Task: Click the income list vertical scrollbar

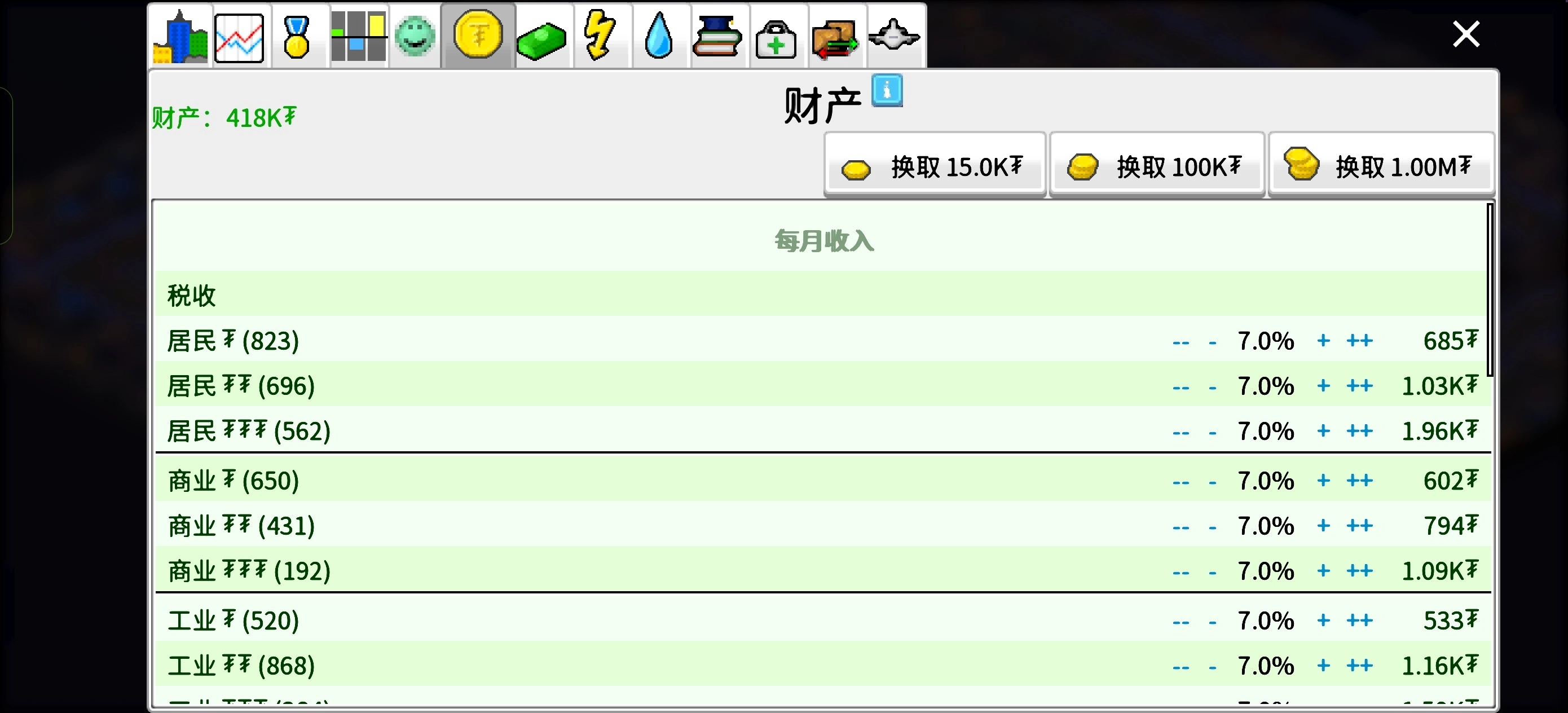Action: (1490, 290)
